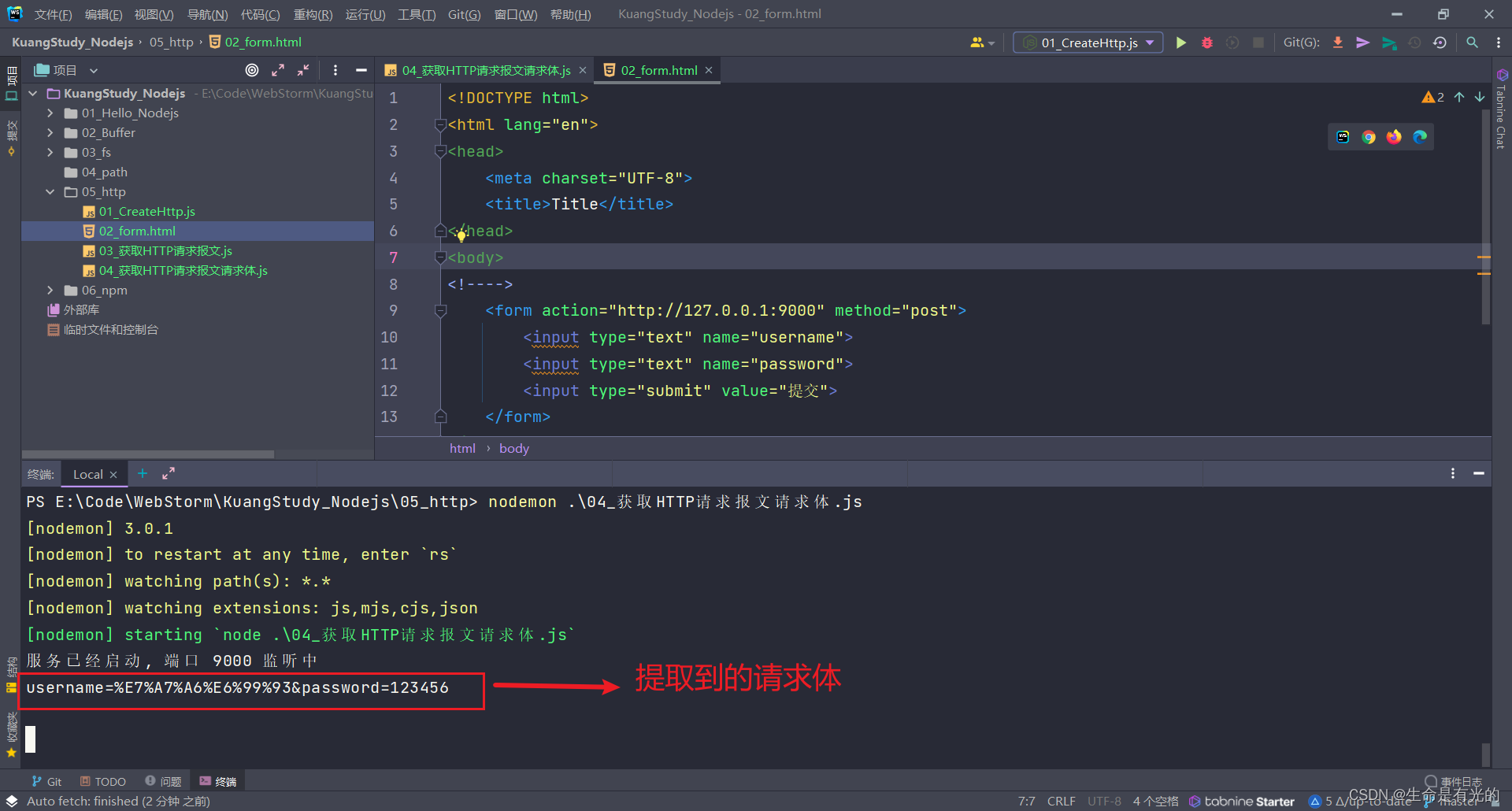The height and width of the screenshot is (811, 1512).
Task: Open project panel options menu
Action: pos(335,70)
